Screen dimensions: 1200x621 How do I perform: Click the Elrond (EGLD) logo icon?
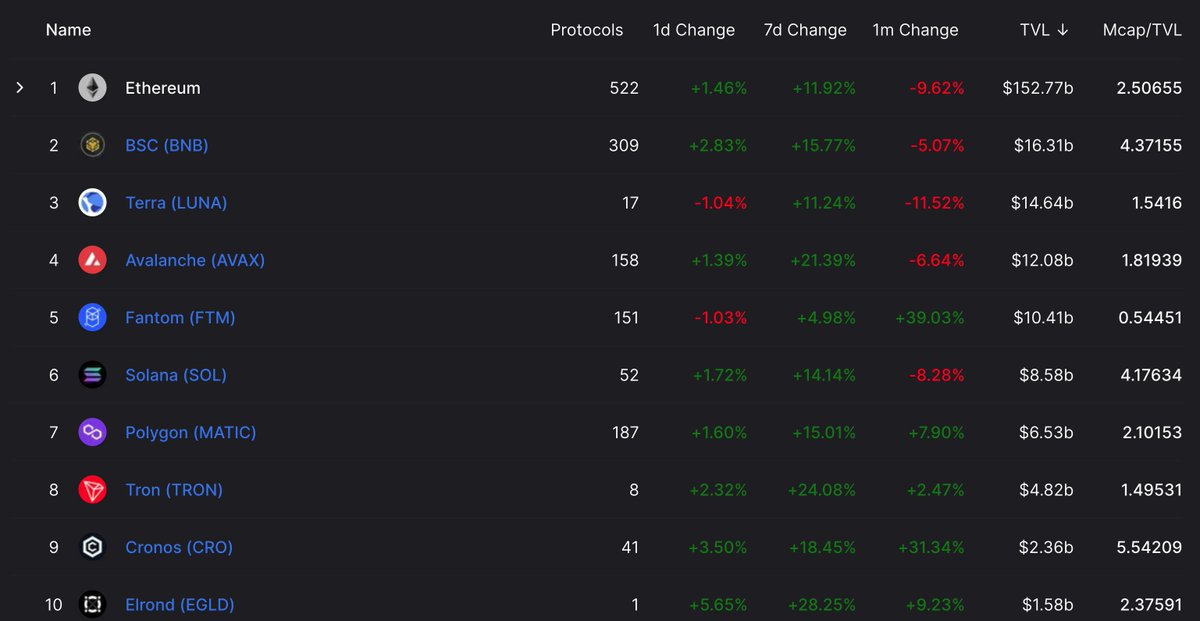coord(93,604)
